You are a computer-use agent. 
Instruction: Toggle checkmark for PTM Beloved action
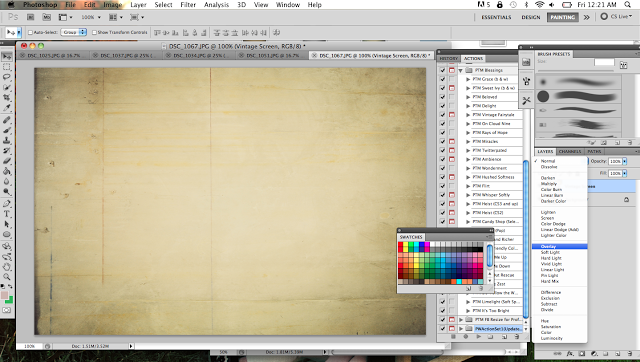443,97
